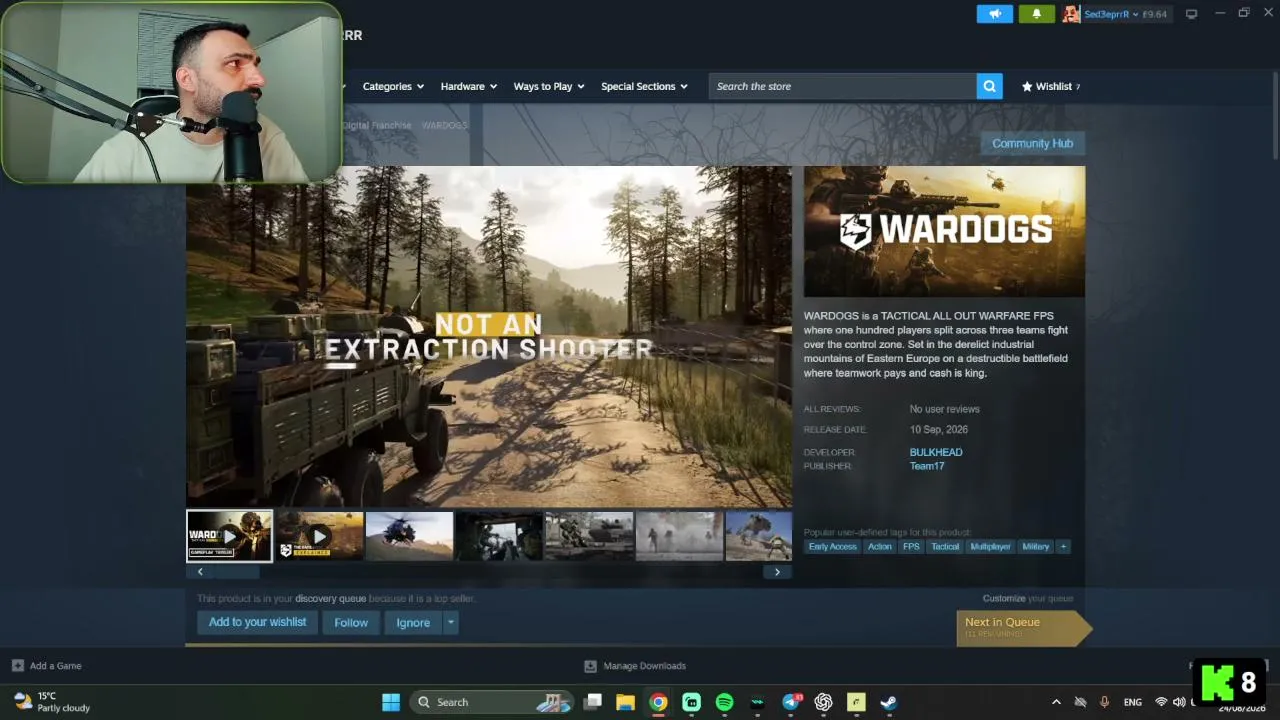
Task: Open Wi-Fi network settings in tray
Action: click(1161, 702)
